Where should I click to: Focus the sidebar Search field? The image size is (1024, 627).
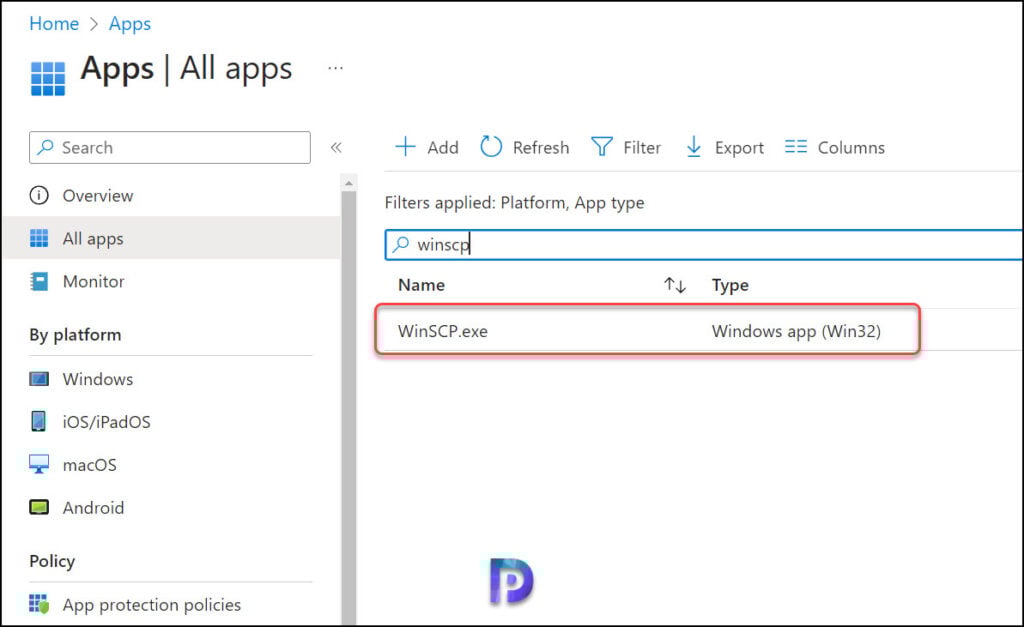pyautogui.click(x=170, y=148)
